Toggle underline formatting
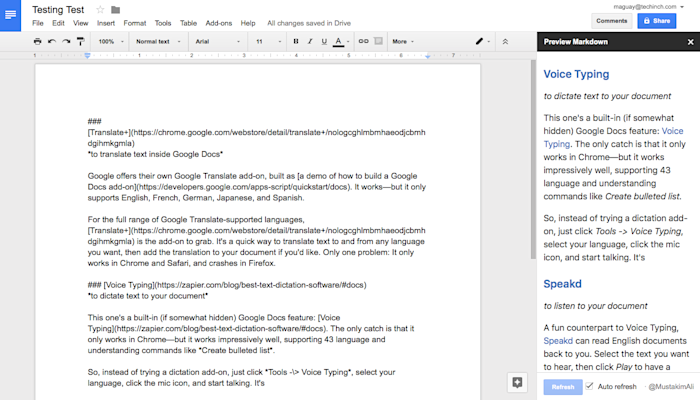This screenshot has width=700, height=400. (324, 42)
